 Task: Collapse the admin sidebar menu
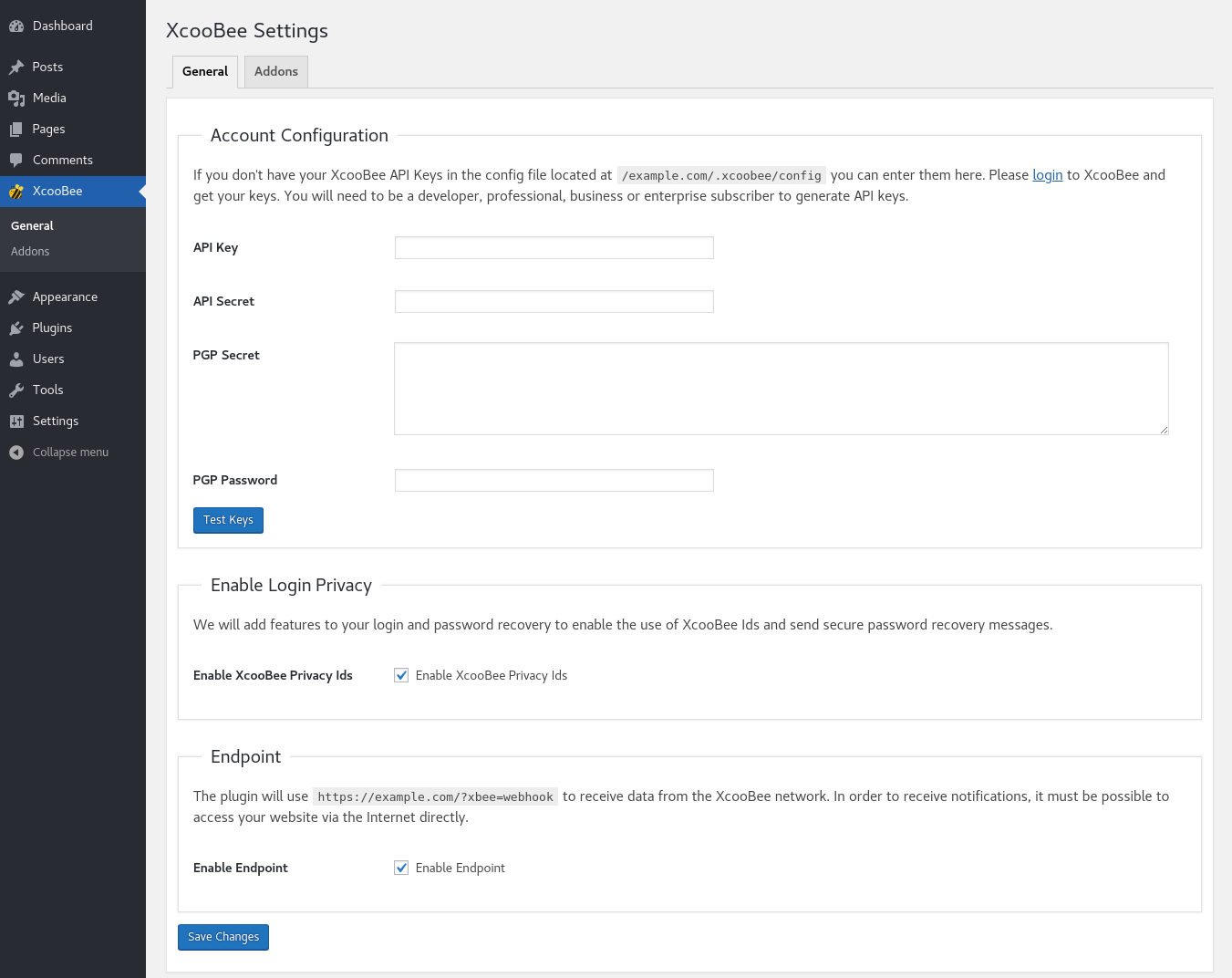[x=60, y=453]
